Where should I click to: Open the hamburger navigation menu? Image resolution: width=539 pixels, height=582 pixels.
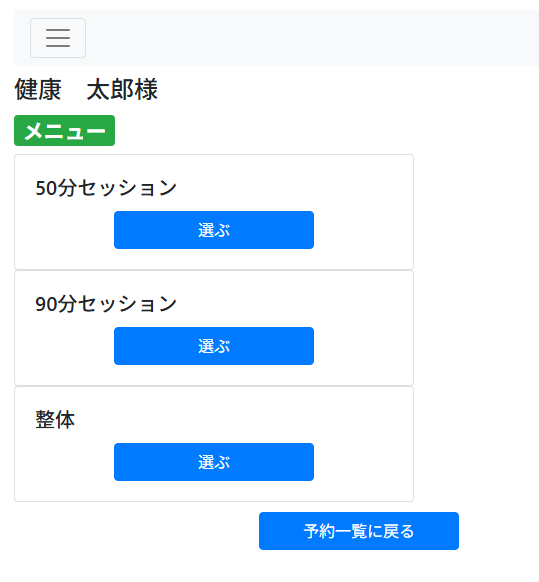pos(58,38)
